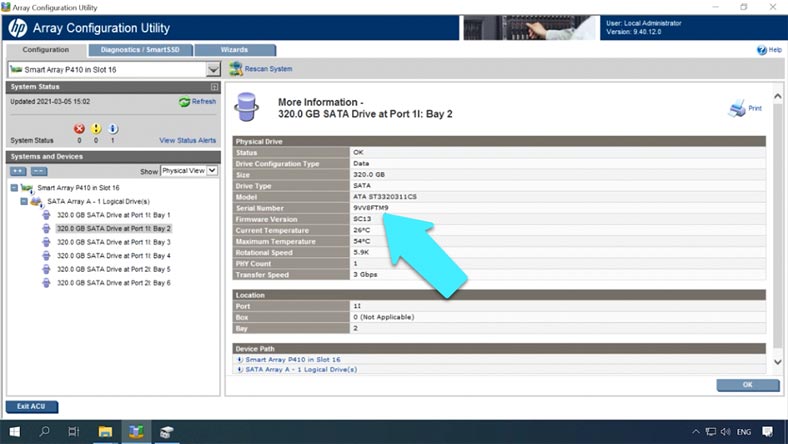
Task: Switch to Diagnostics / SmartSSD tab
Action: coord(140,50)
